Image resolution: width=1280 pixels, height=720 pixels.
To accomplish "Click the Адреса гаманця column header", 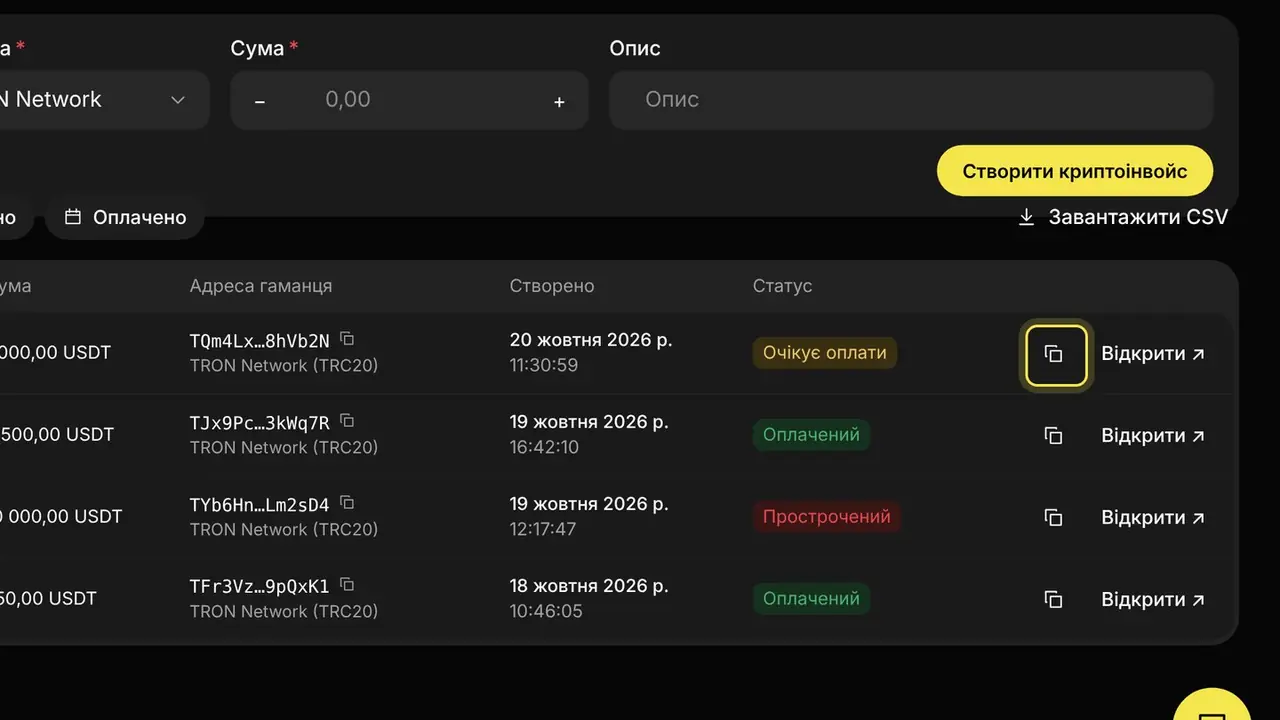I will pyautogui.click(x=261, y=286).
